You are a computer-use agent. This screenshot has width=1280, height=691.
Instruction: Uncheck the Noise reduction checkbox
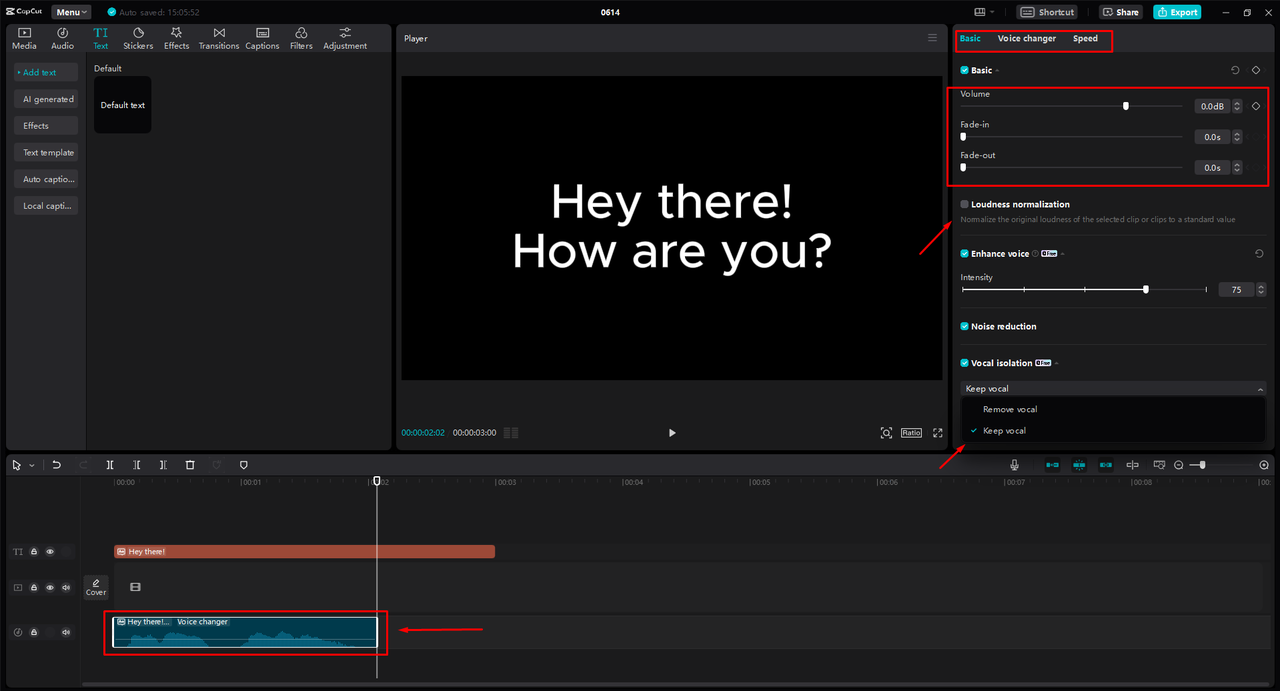pos(965,326)
